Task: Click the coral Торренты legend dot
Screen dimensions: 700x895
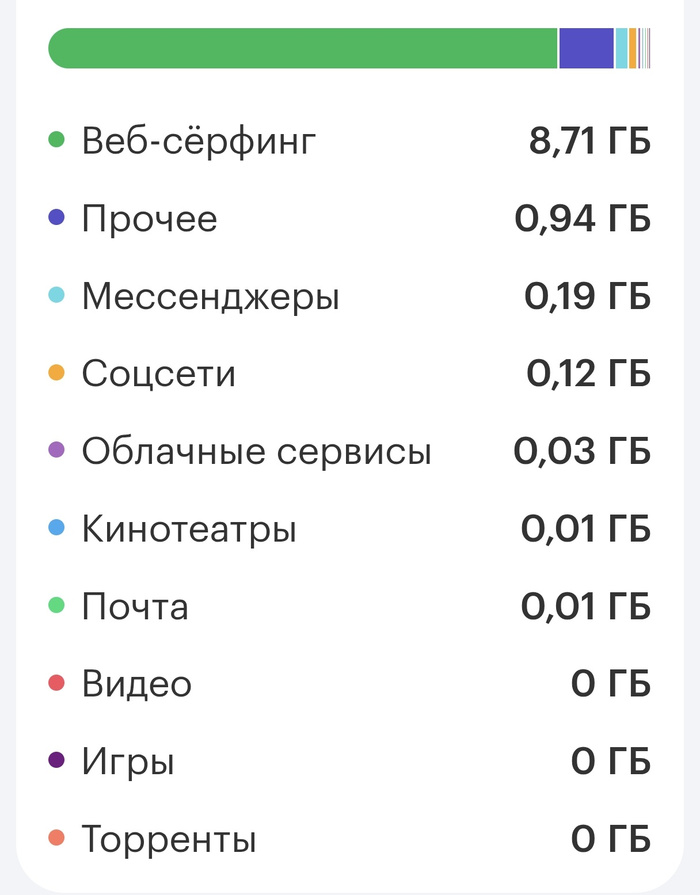Action: [x=56, y=839]
